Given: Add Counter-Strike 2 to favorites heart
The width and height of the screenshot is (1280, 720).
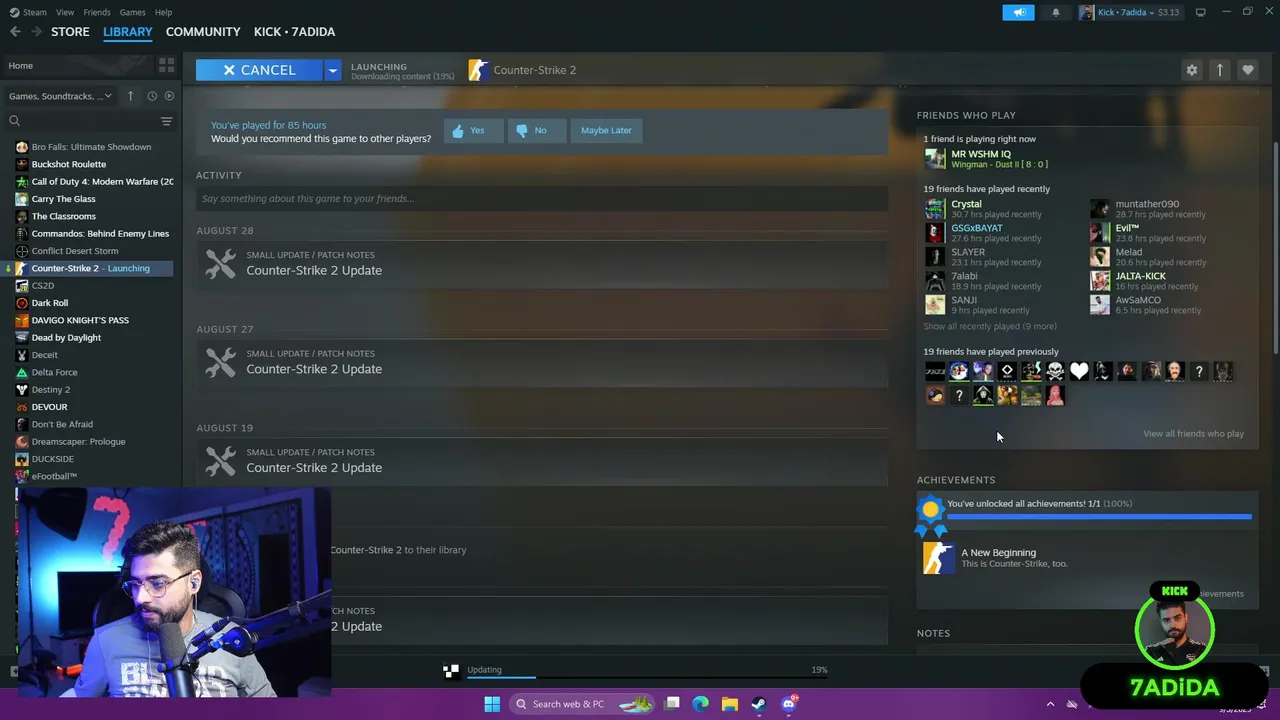Looking at the screenshot, I should [1247, 70].
